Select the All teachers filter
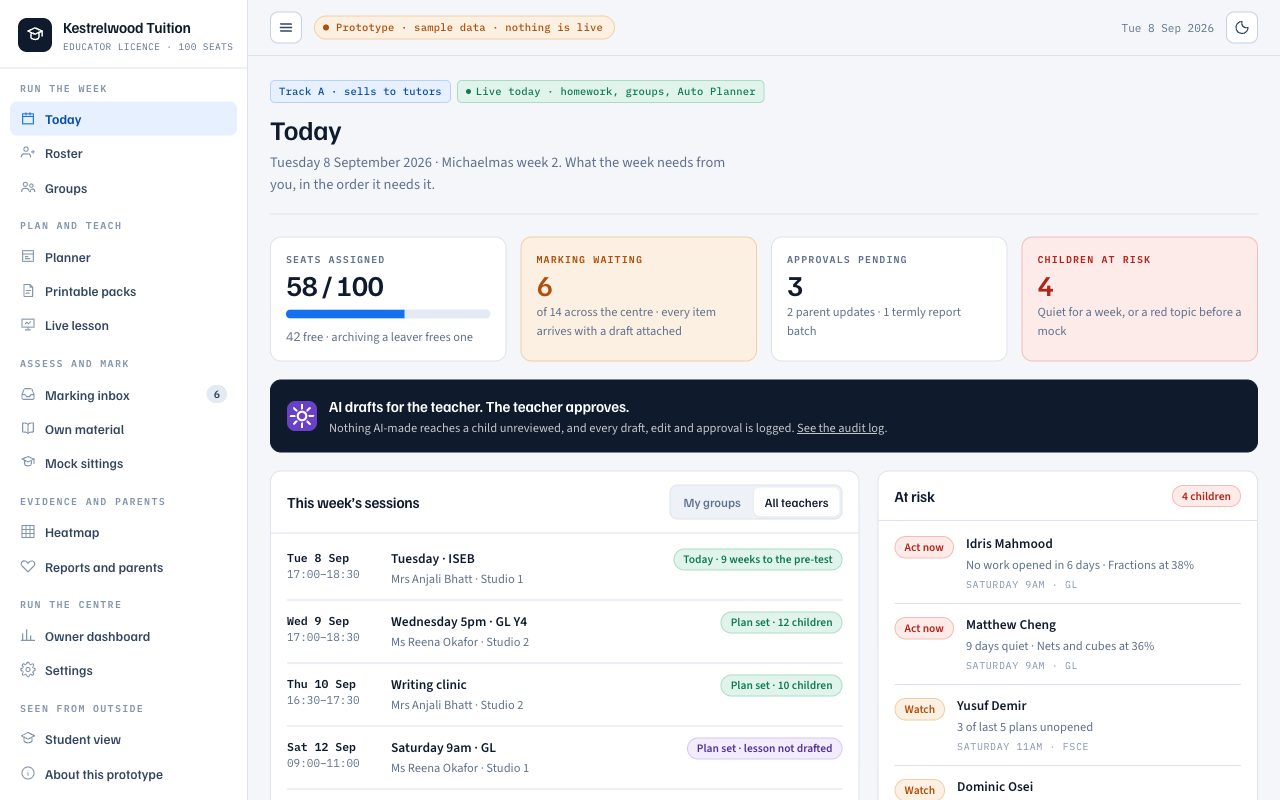Viewport: 1280px width, 800px height. 796,503
